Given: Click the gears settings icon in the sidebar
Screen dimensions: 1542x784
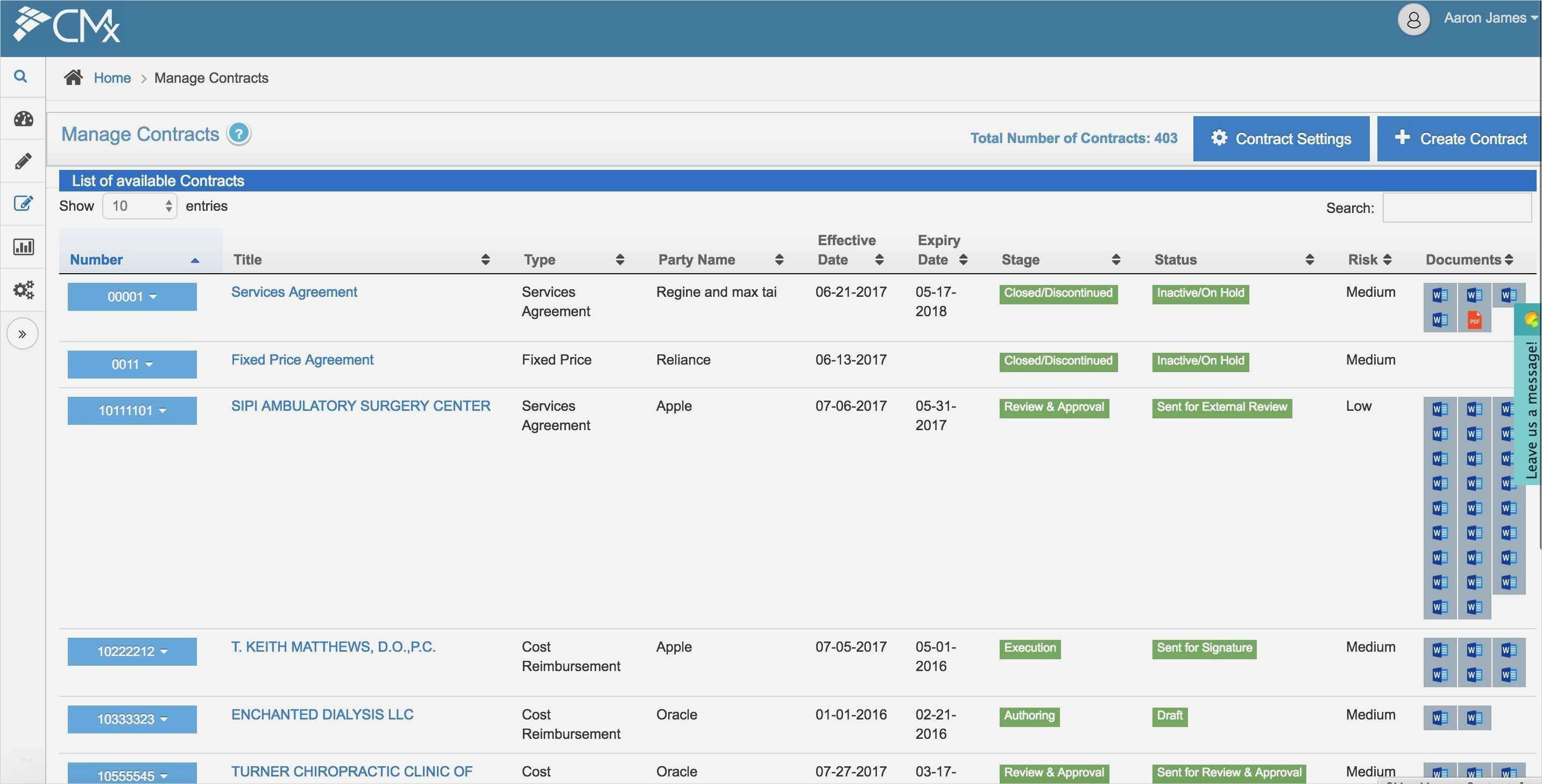Looking at the screenshot, I should [x=23, y=289].
